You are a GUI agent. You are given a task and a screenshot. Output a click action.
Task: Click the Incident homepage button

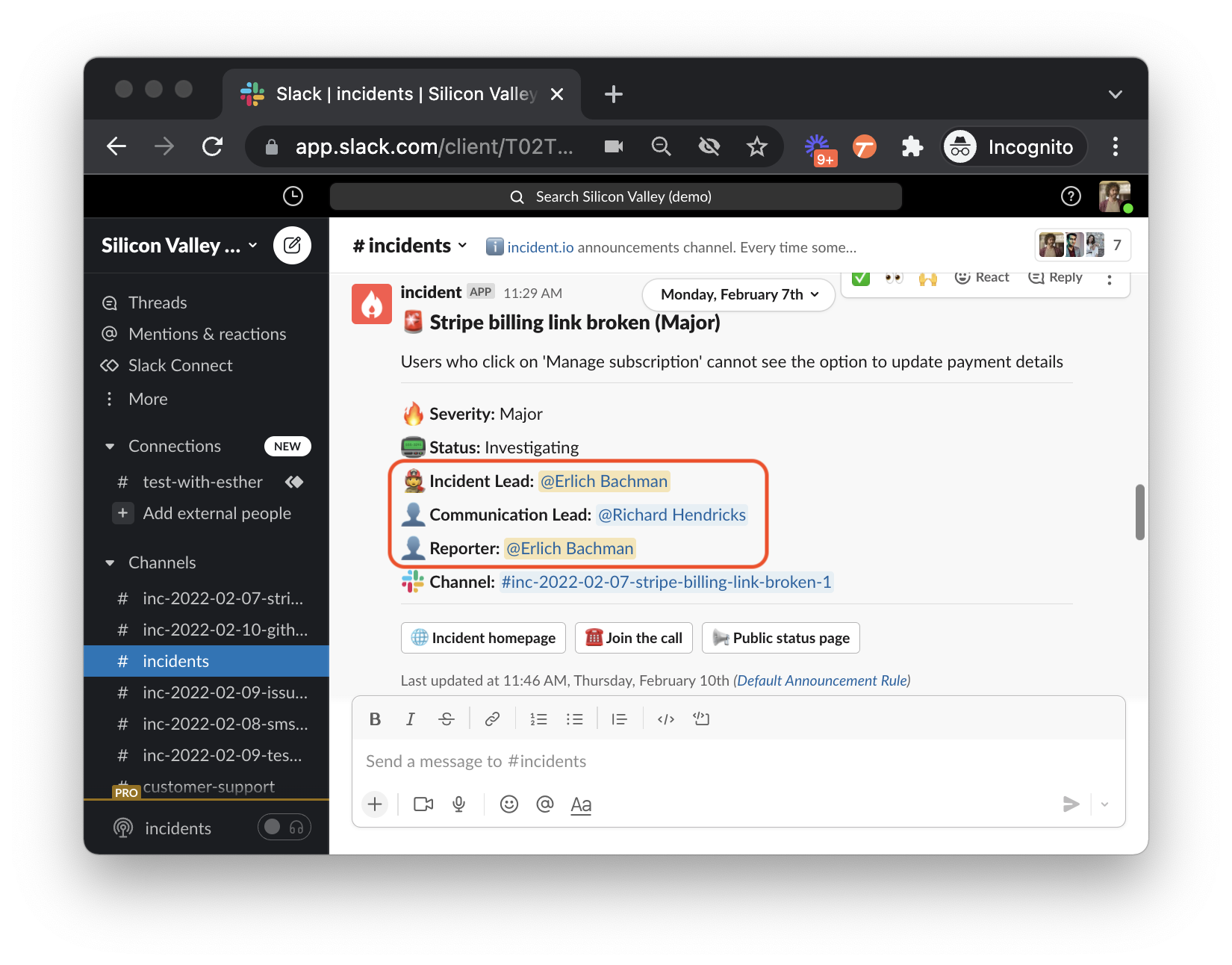click(x=483, y=638)
